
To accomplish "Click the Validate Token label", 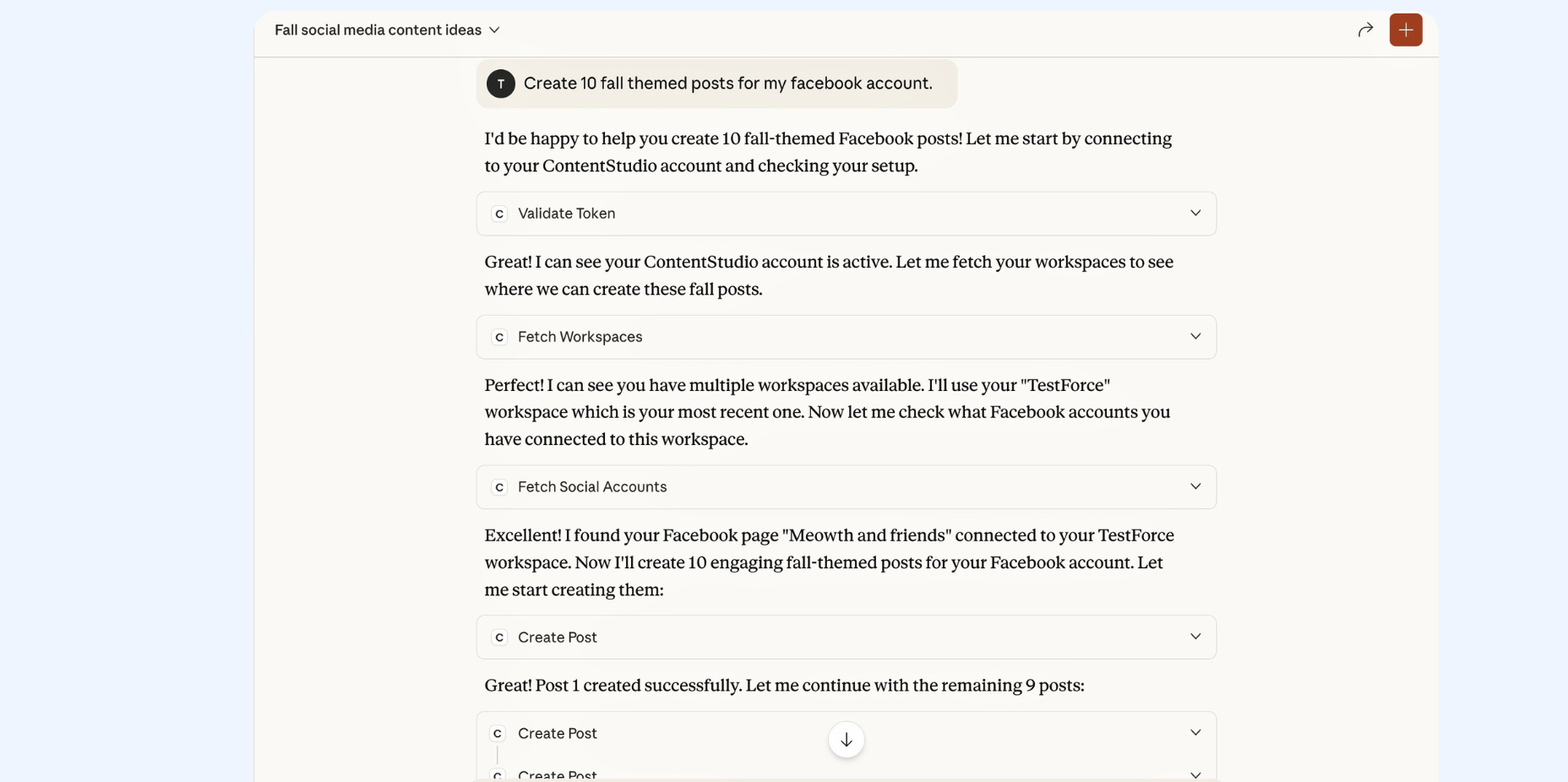I will (x=566, y=214).
